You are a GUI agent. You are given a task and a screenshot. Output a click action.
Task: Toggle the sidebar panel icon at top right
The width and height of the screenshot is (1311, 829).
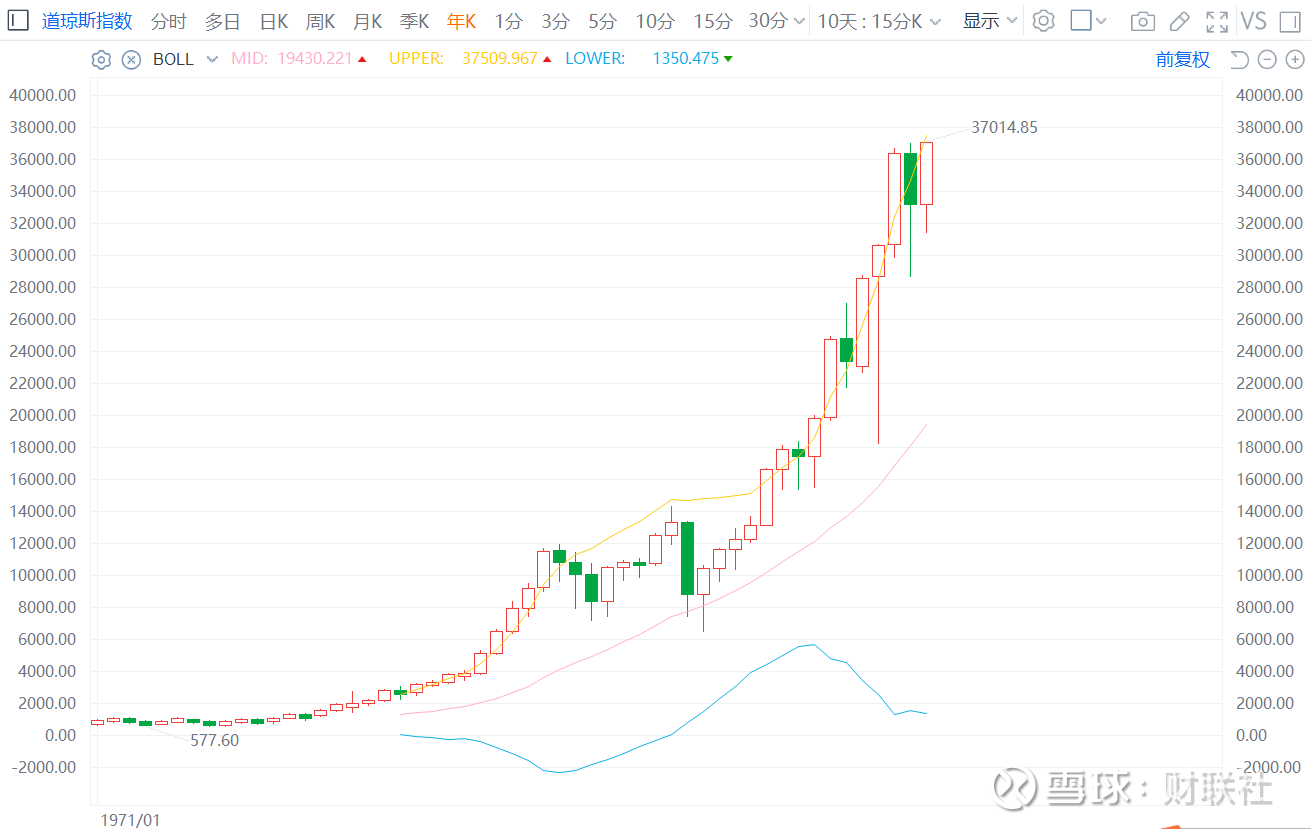point(1292,20)
